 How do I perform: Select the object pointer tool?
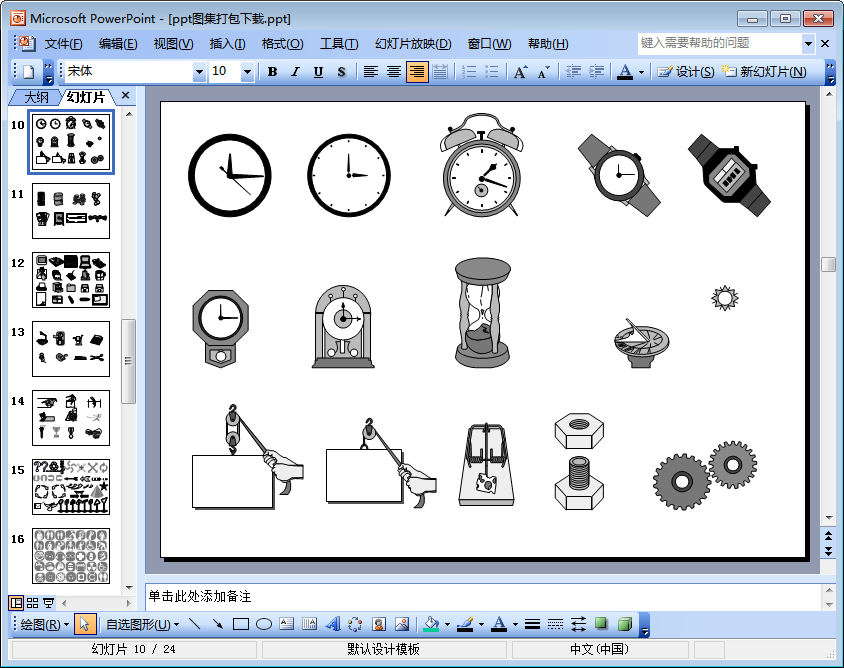[x=85, y=624]
